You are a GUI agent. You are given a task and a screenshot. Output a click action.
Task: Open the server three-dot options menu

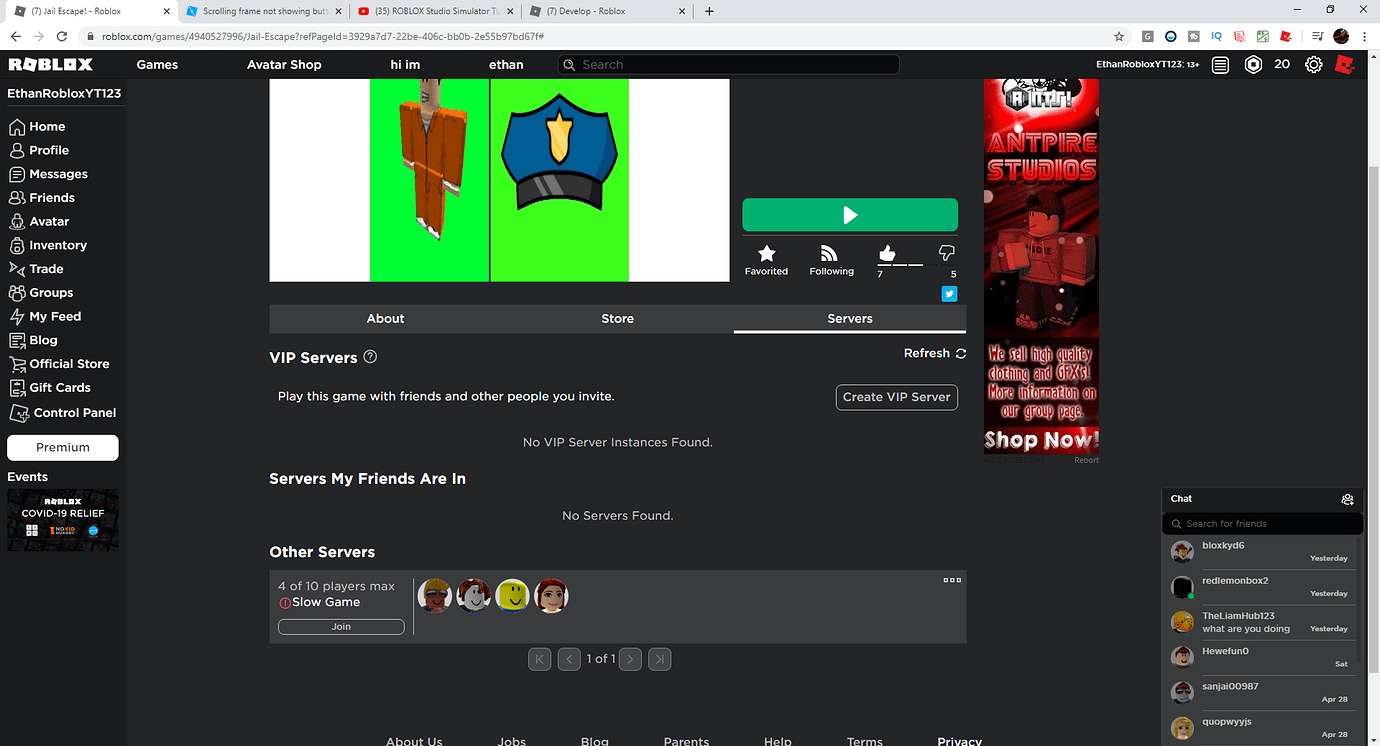pos(952,580)
